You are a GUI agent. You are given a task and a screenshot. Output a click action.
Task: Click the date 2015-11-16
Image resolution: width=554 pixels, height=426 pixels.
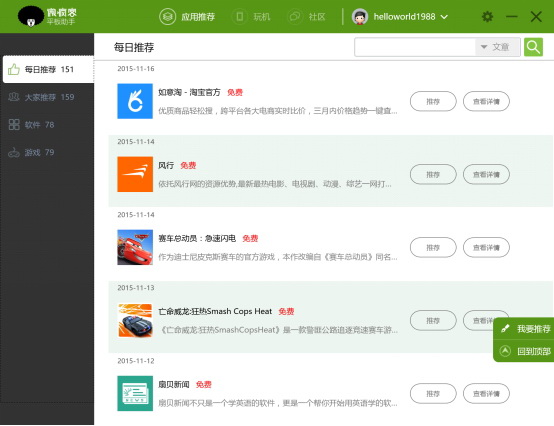[x=136, y=69]
